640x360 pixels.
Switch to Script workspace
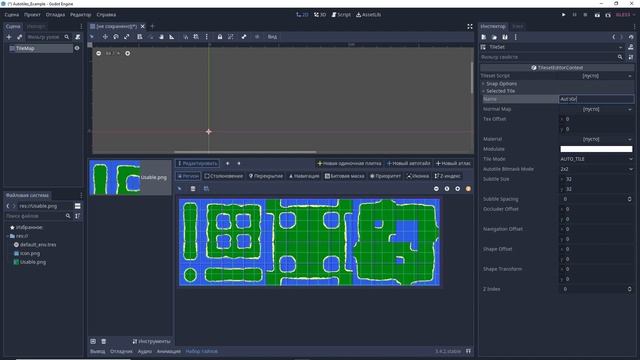[341, 15]
